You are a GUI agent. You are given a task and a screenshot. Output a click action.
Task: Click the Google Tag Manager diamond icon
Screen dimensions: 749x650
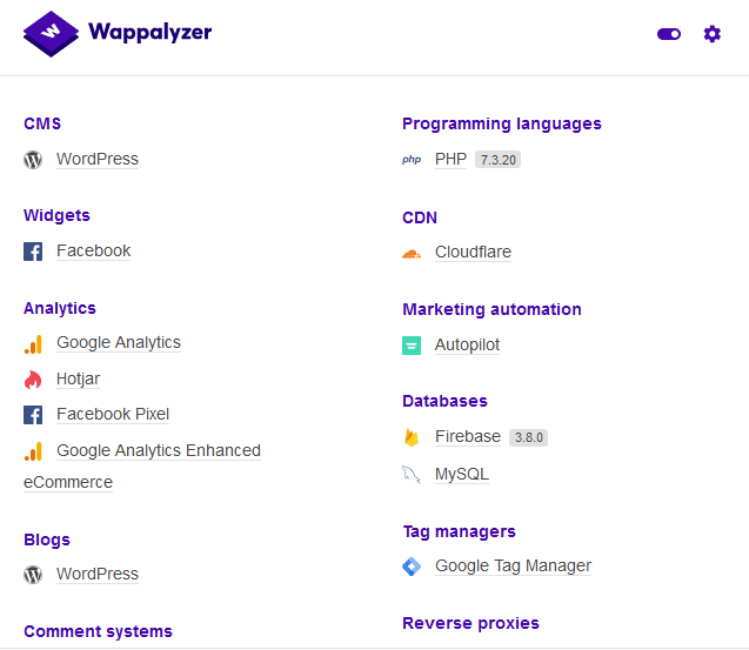coord(411,566)
